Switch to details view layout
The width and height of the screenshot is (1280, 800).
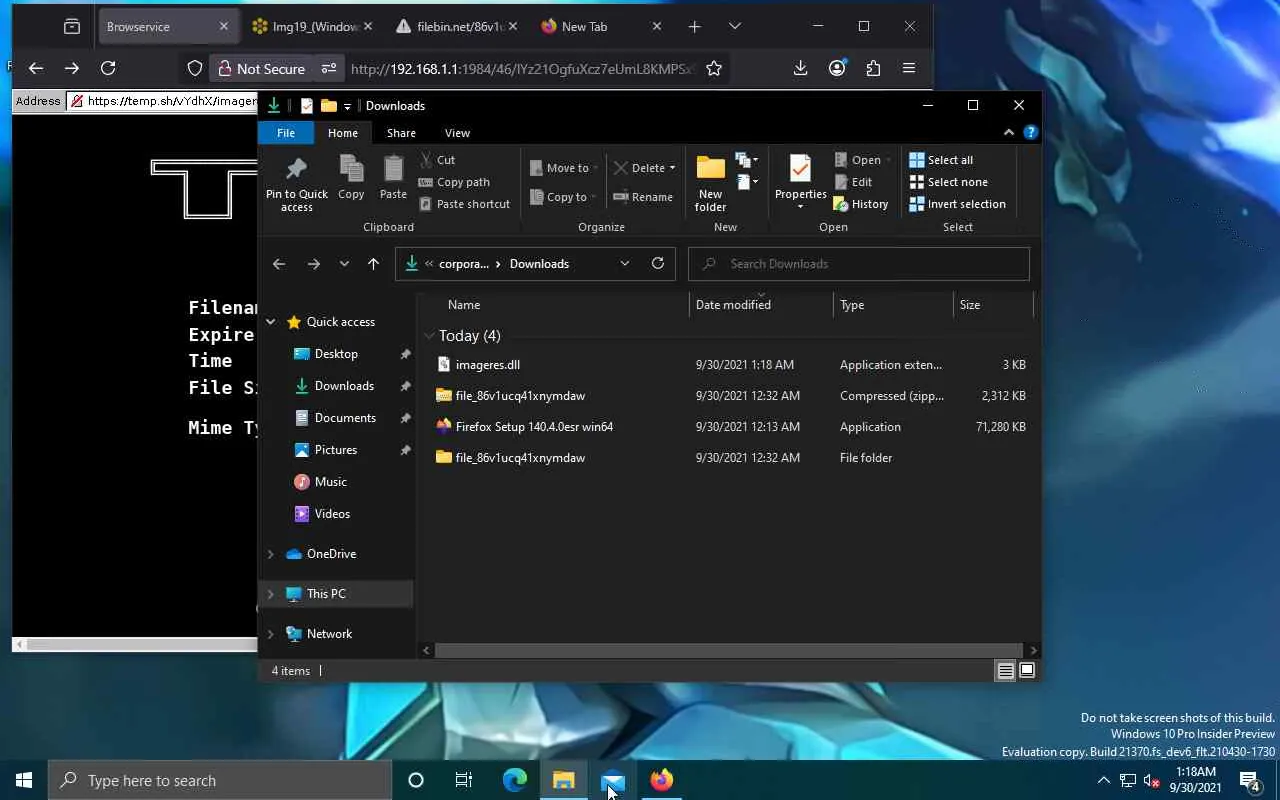click(1006, 671)
